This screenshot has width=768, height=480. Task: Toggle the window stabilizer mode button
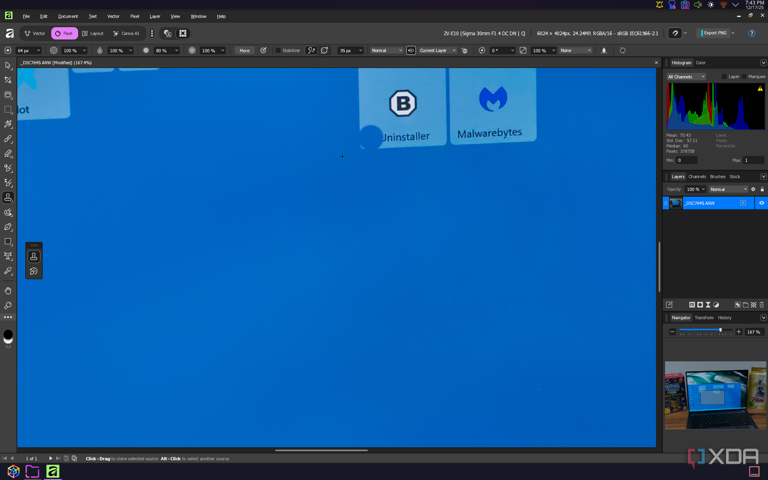click(324, 50)
